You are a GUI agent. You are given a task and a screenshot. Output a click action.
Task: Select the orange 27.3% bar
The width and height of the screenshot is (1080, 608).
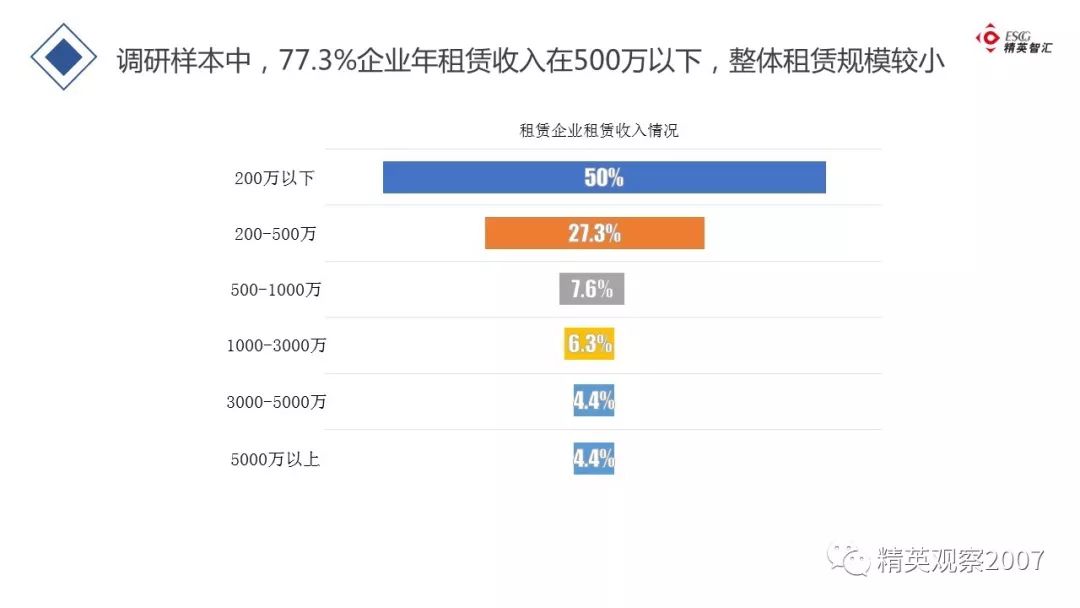(x=594, y=233)
